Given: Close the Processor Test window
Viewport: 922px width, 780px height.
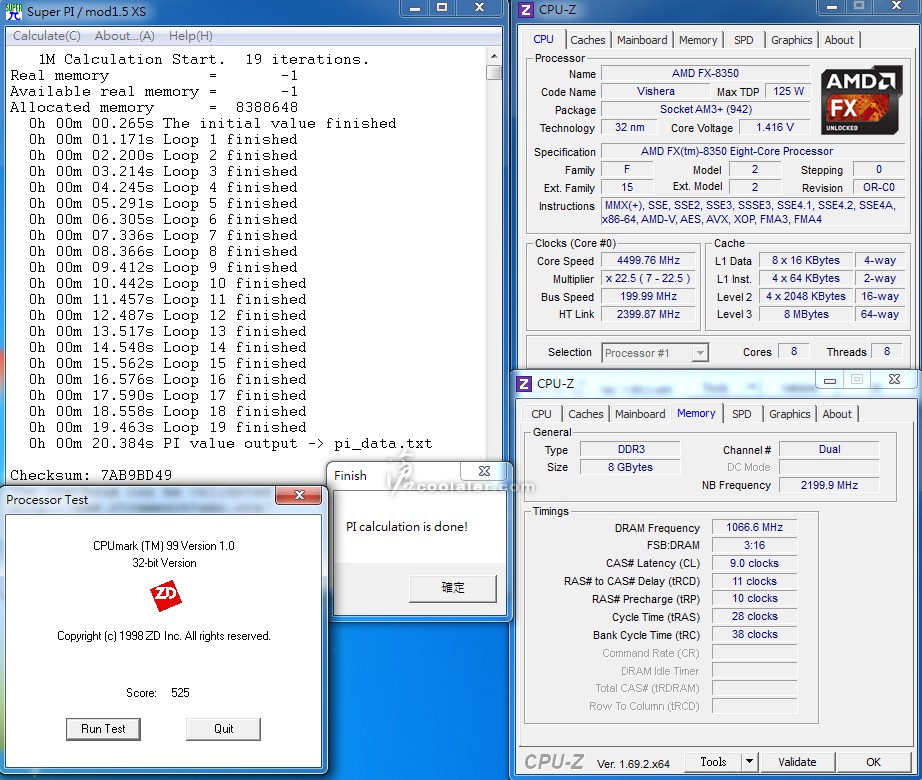Looking at the screenshot, I should [x=298, y=496].
